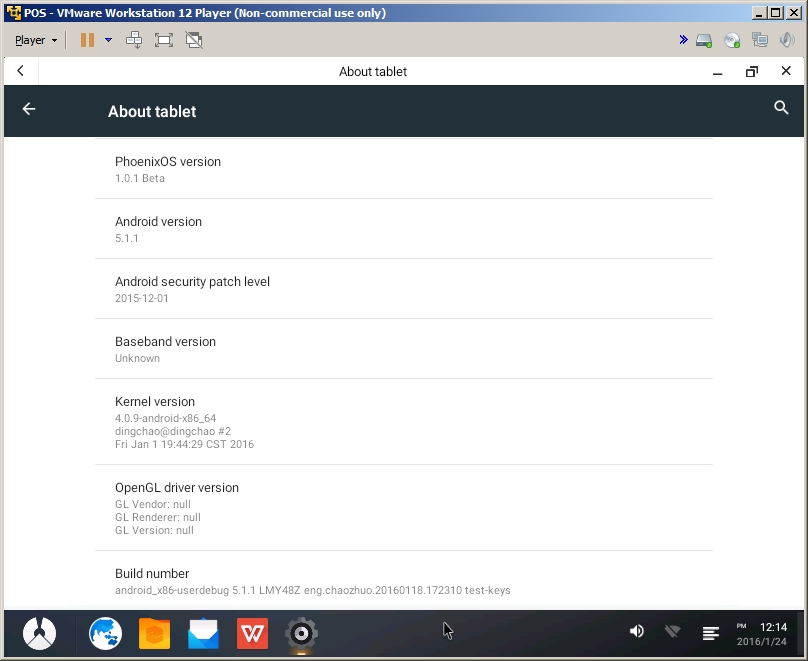Open the notification center icon
Image resolution: width=808 pixels, height=661 pixels.
711,633
